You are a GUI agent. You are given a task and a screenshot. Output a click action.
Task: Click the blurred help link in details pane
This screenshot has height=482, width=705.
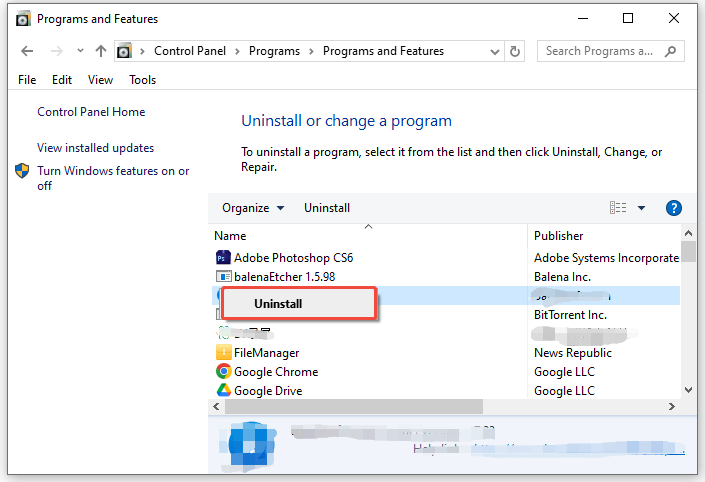pos(578,449)
